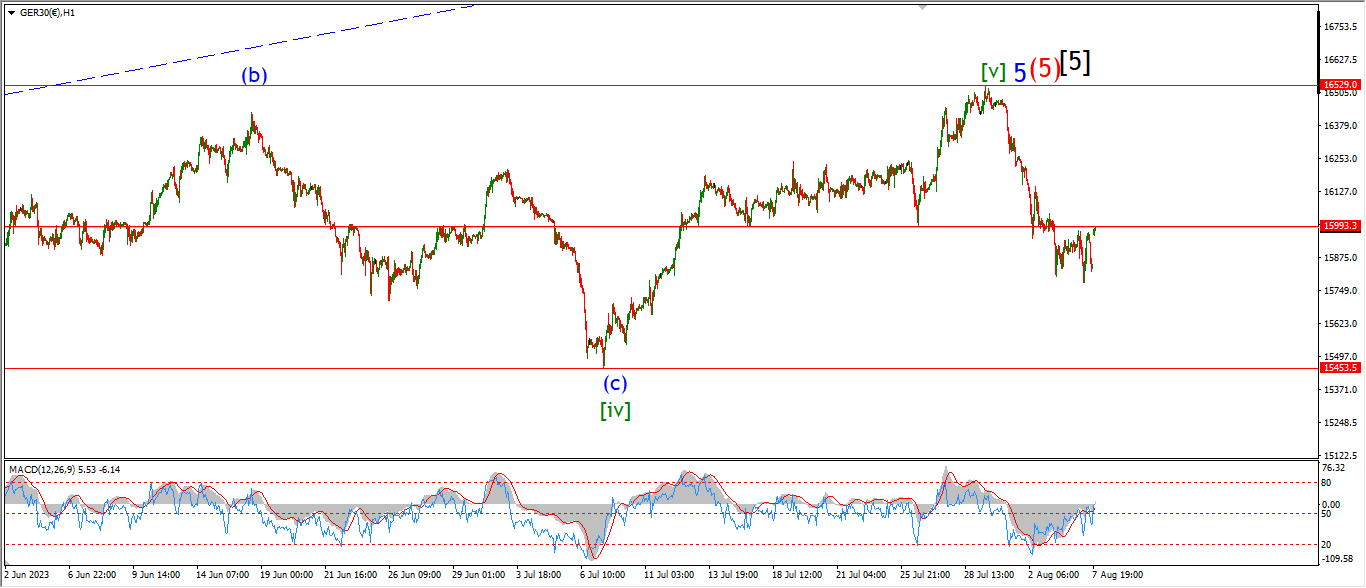The image size is (1366, 588).
Task: Click the 15749.0 price scale value
Action: coord(1339,290)
